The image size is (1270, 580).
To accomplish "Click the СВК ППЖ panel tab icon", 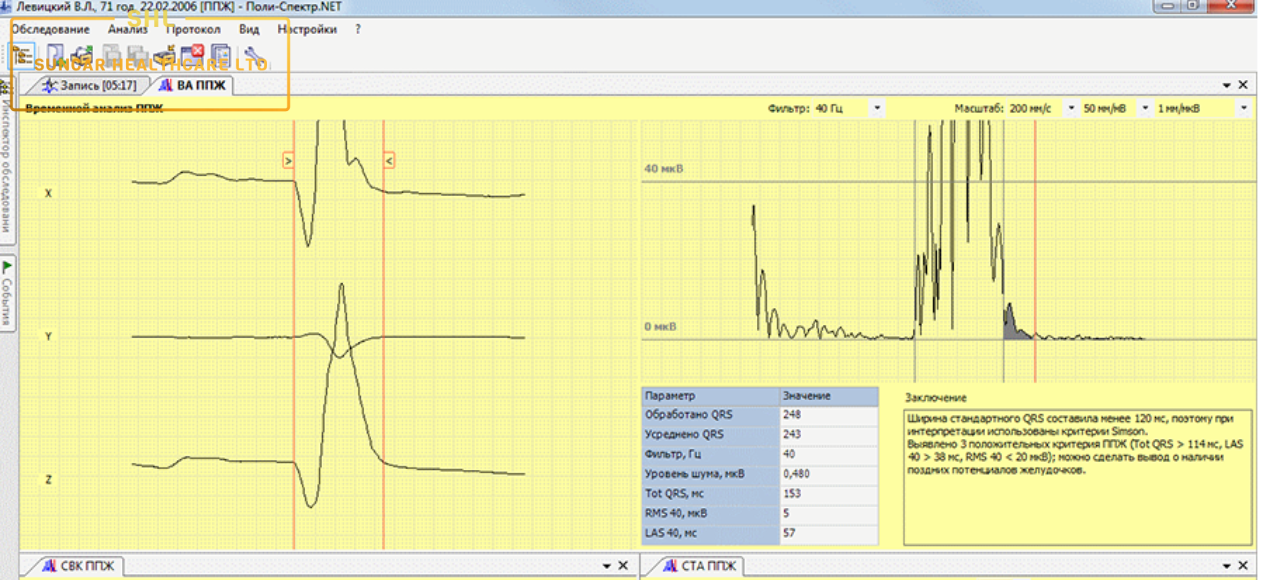I will 49,567.
